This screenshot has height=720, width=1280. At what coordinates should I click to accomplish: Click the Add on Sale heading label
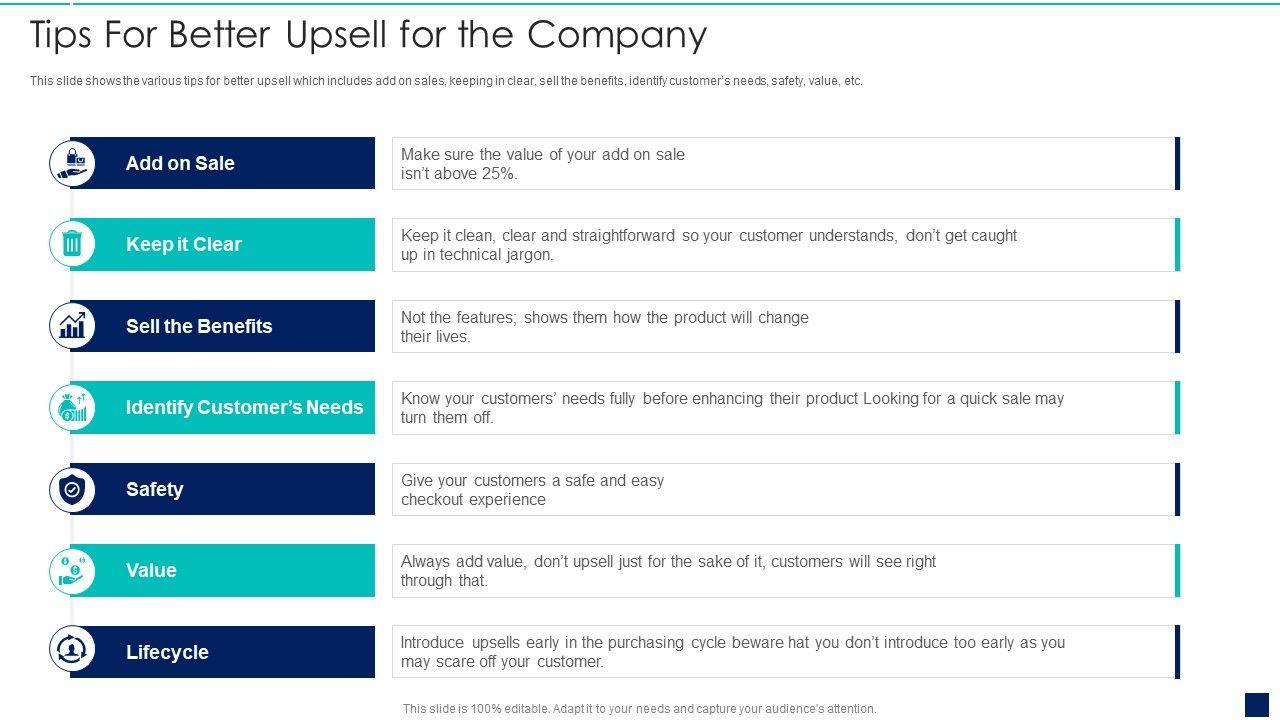(180, 163)
